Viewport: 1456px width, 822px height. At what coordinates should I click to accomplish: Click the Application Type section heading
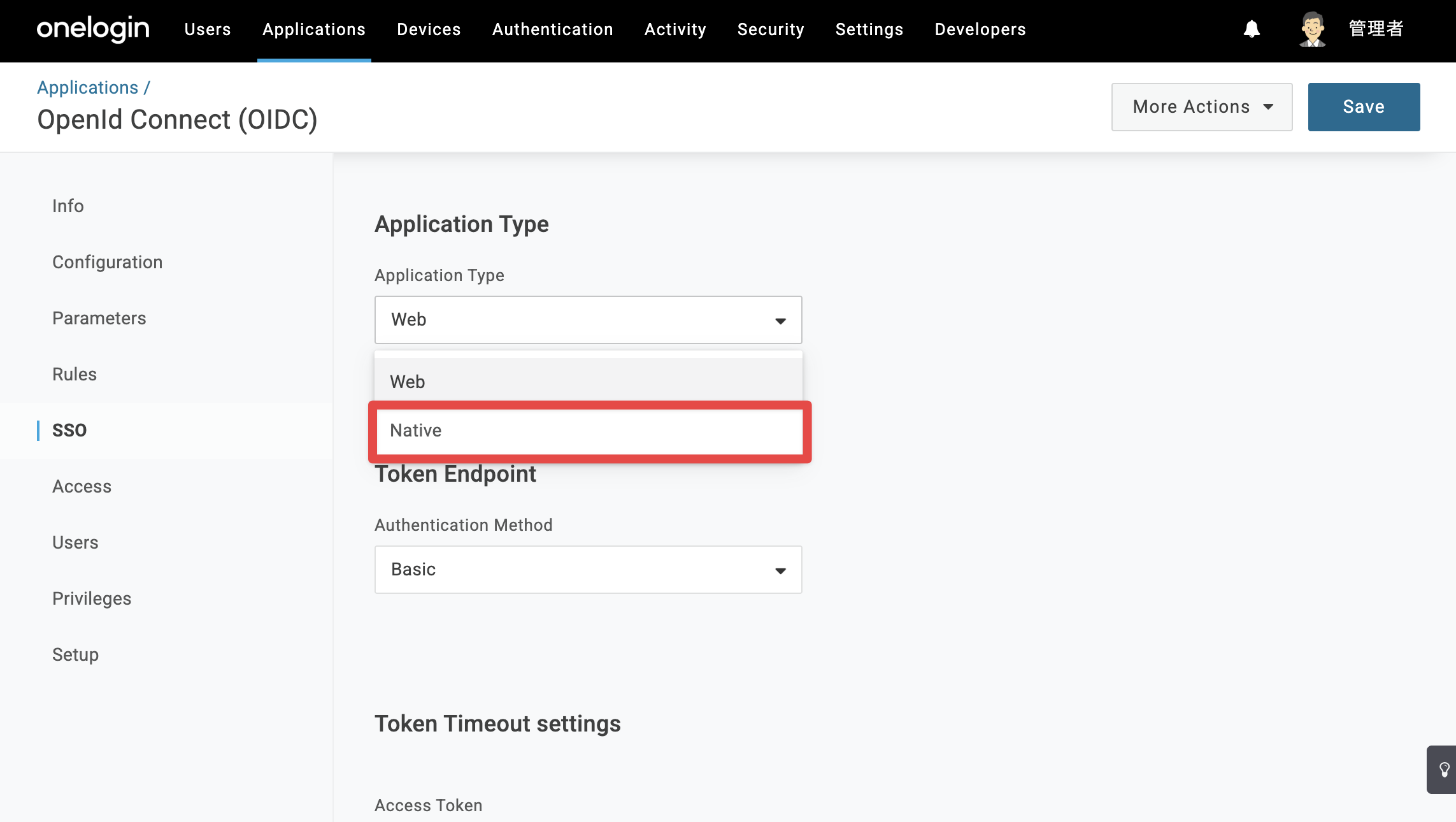pos(462,224)
